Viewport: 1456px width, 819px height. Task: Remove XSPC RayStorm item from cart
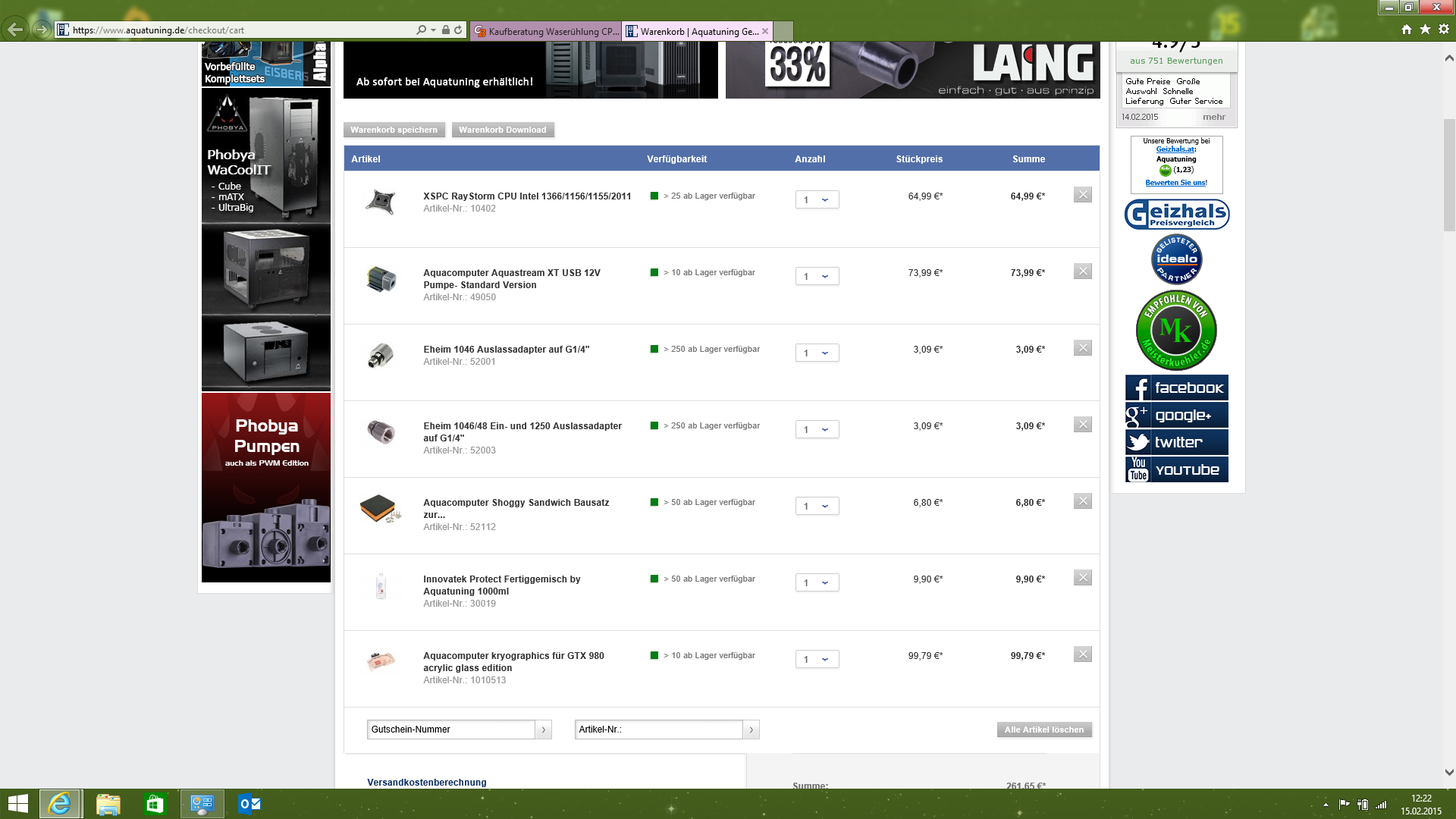(x=1082, y=195)
